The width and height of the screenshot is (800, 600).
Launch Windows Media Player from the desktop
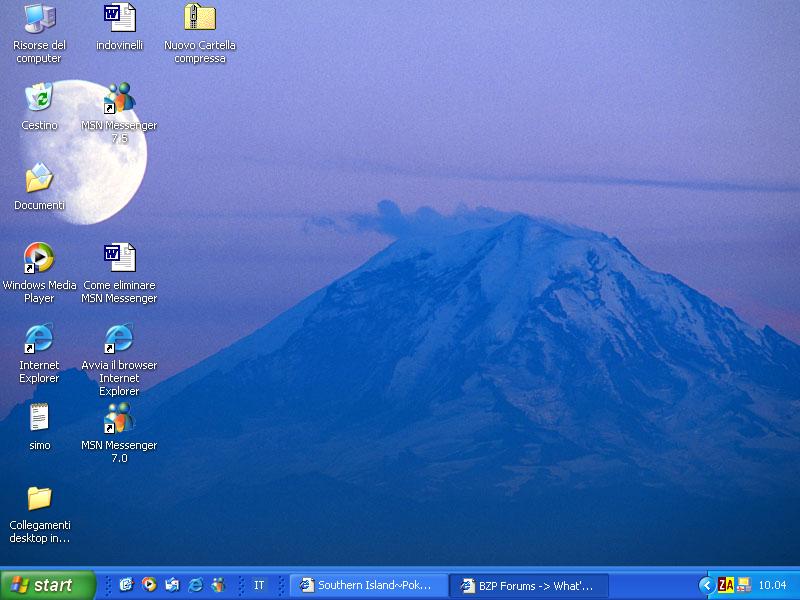click(39, 258)
